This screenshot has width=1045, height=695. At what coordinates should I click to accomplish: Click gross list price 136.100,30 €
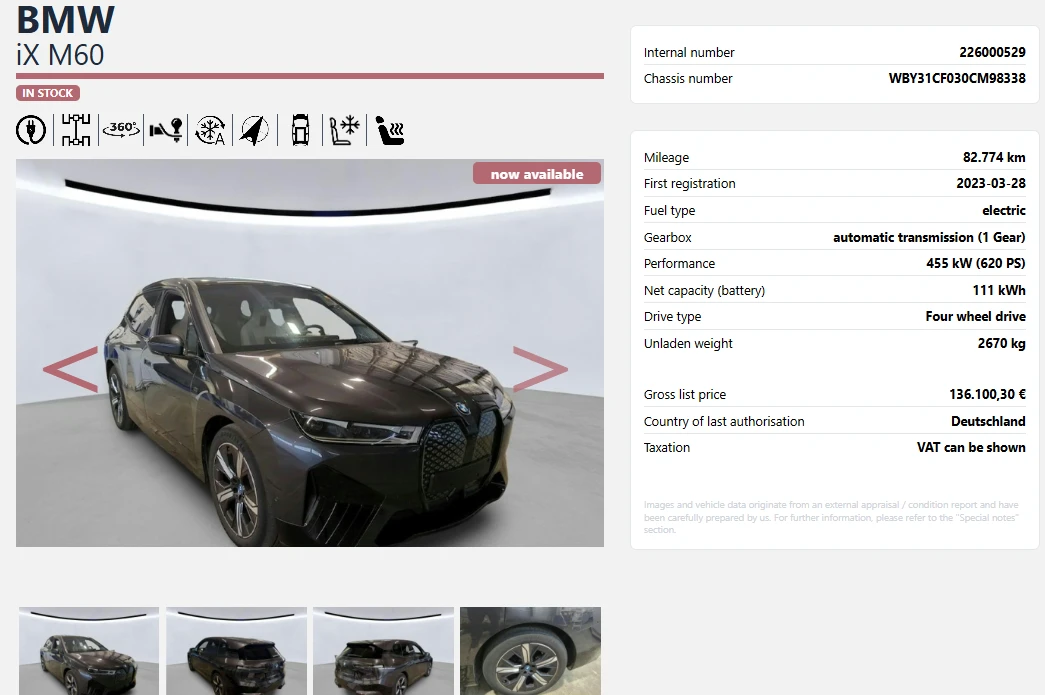(x=988, y=394)
